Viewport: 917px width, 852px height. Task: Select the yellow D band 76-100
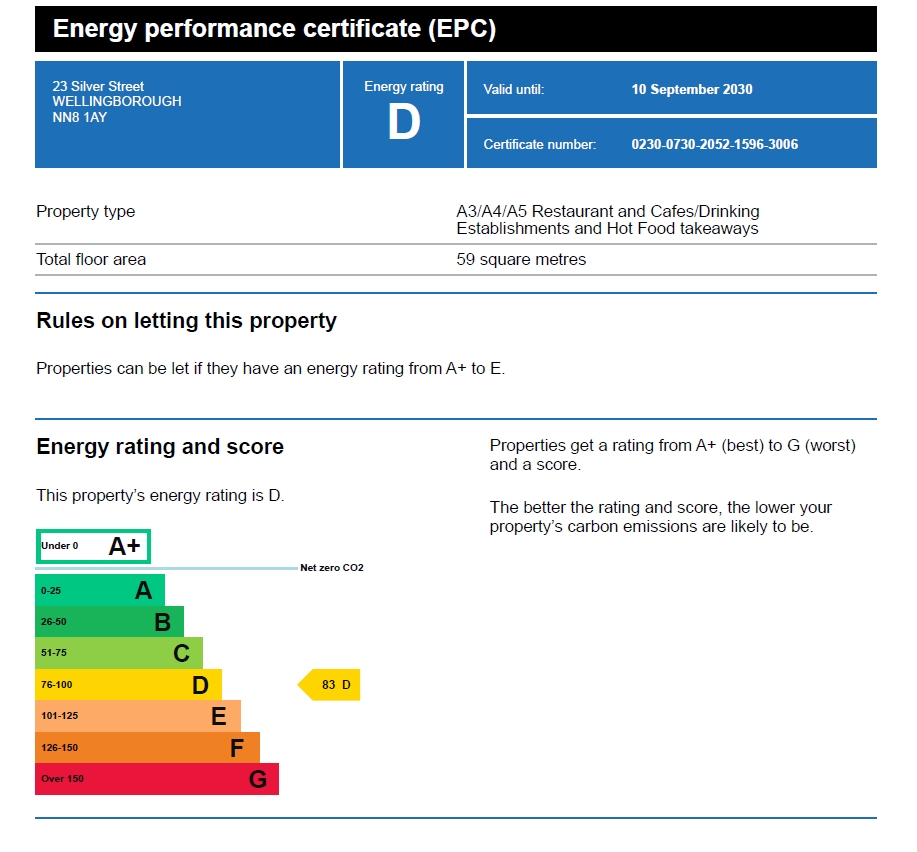click(128, 685)
